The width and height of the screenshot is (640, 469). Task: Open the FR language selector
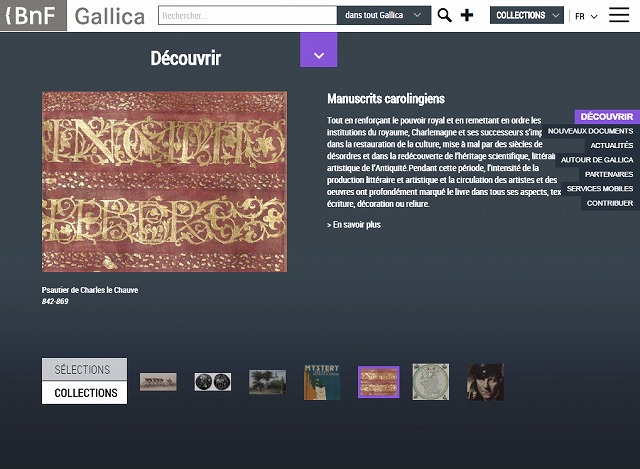(x=586, y=16)
